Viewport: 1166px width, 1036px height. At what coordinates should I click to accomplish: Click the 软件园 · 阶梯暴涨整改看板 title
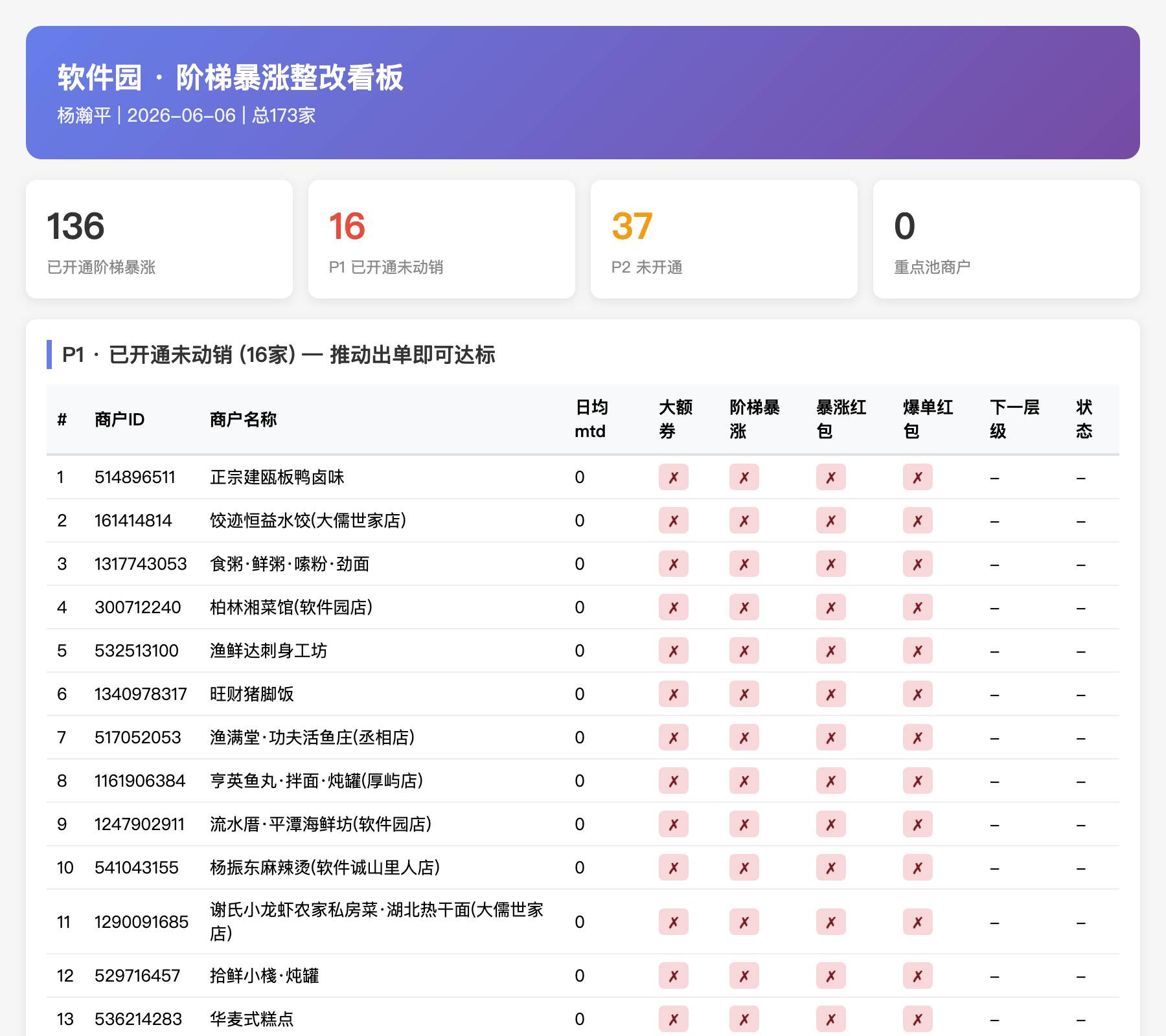point(230,78)
